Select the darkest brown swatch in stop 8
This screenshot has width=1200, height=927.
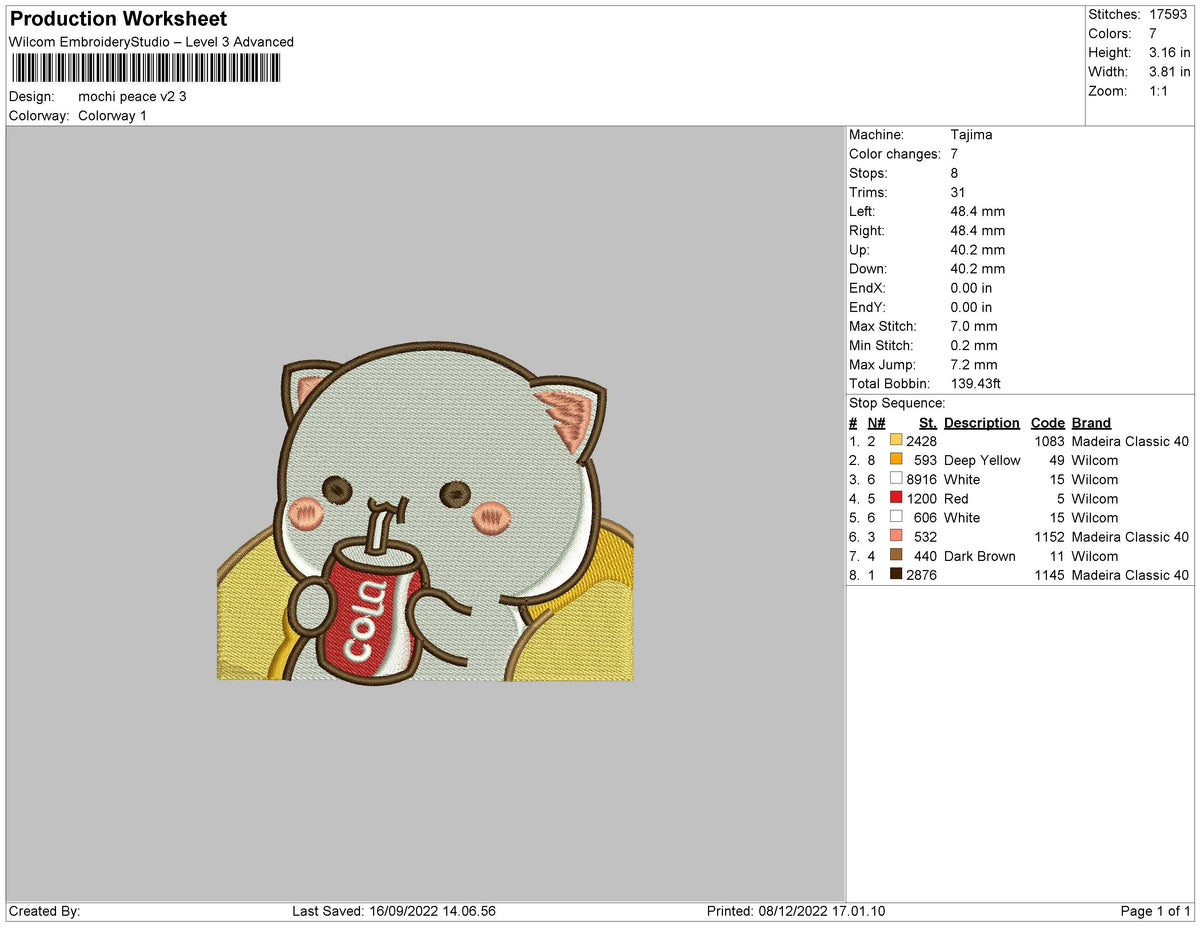tap(896, 575)
